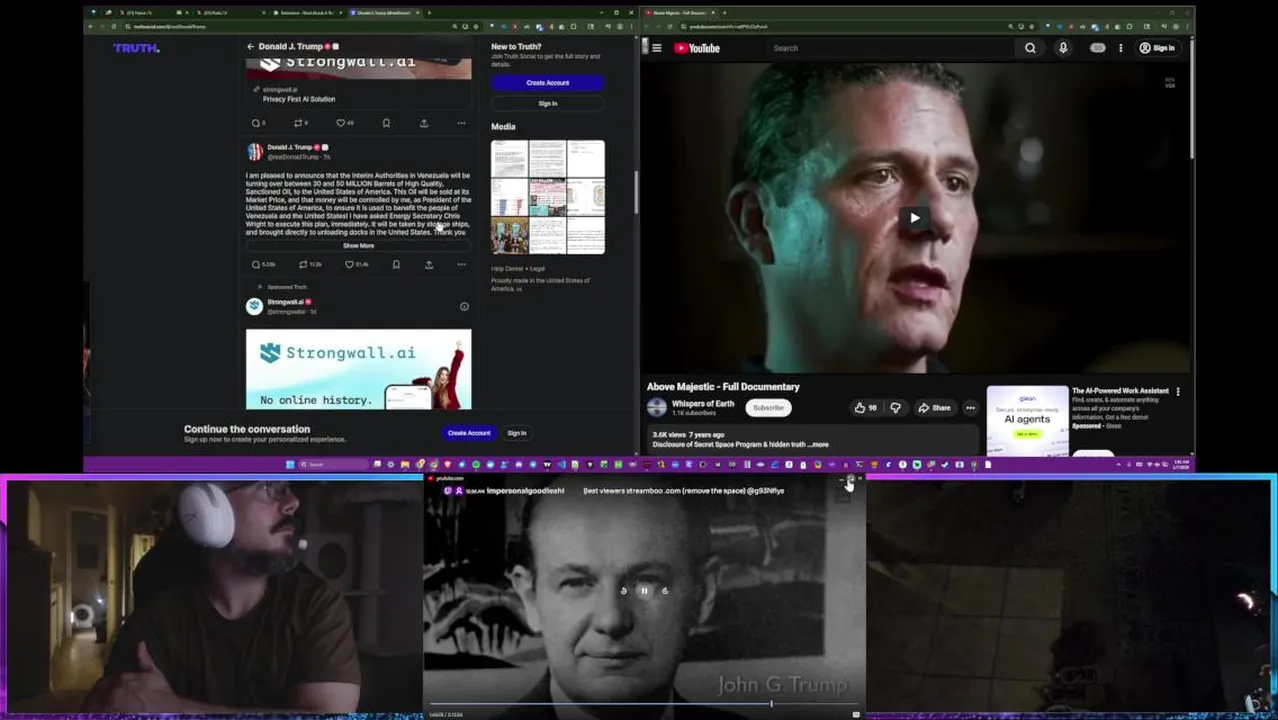Click the Above Majestic video title
Image resolution: width=1278 pixels, height=720 pixels.
pos(723,387)
